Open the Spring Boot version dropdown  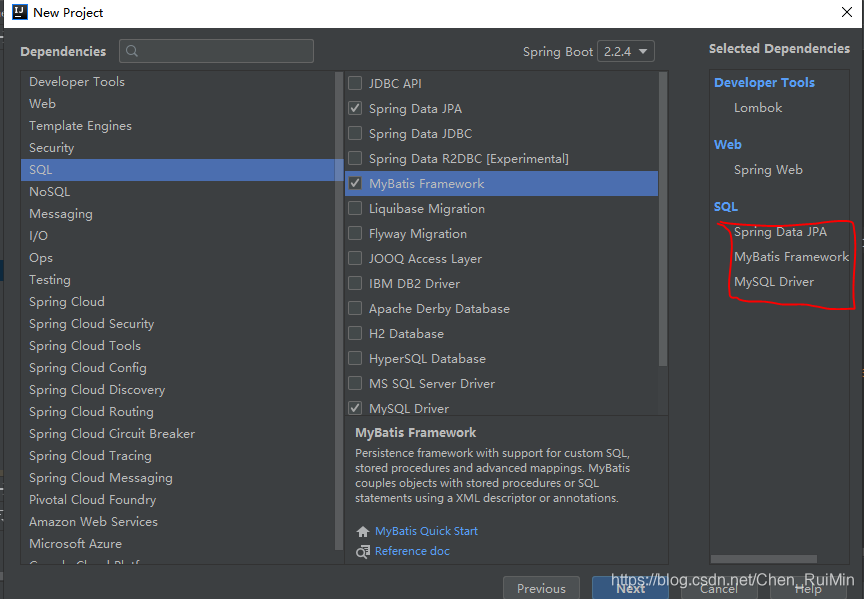point(626,51)
